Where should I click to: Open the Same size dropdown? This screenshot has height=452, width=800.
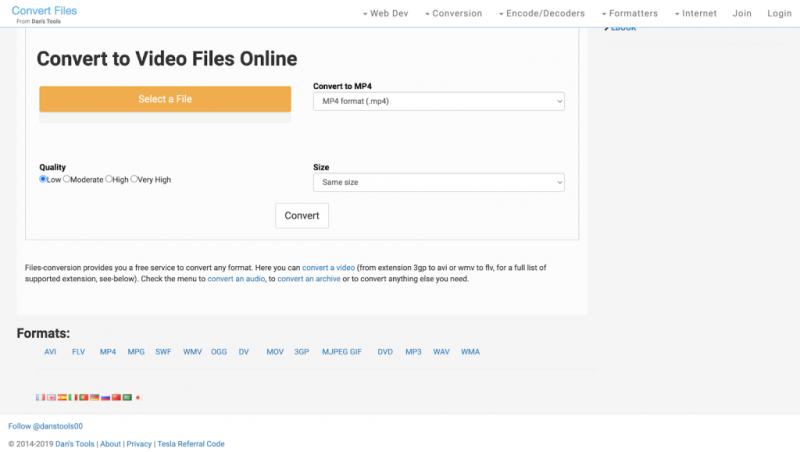439,182
